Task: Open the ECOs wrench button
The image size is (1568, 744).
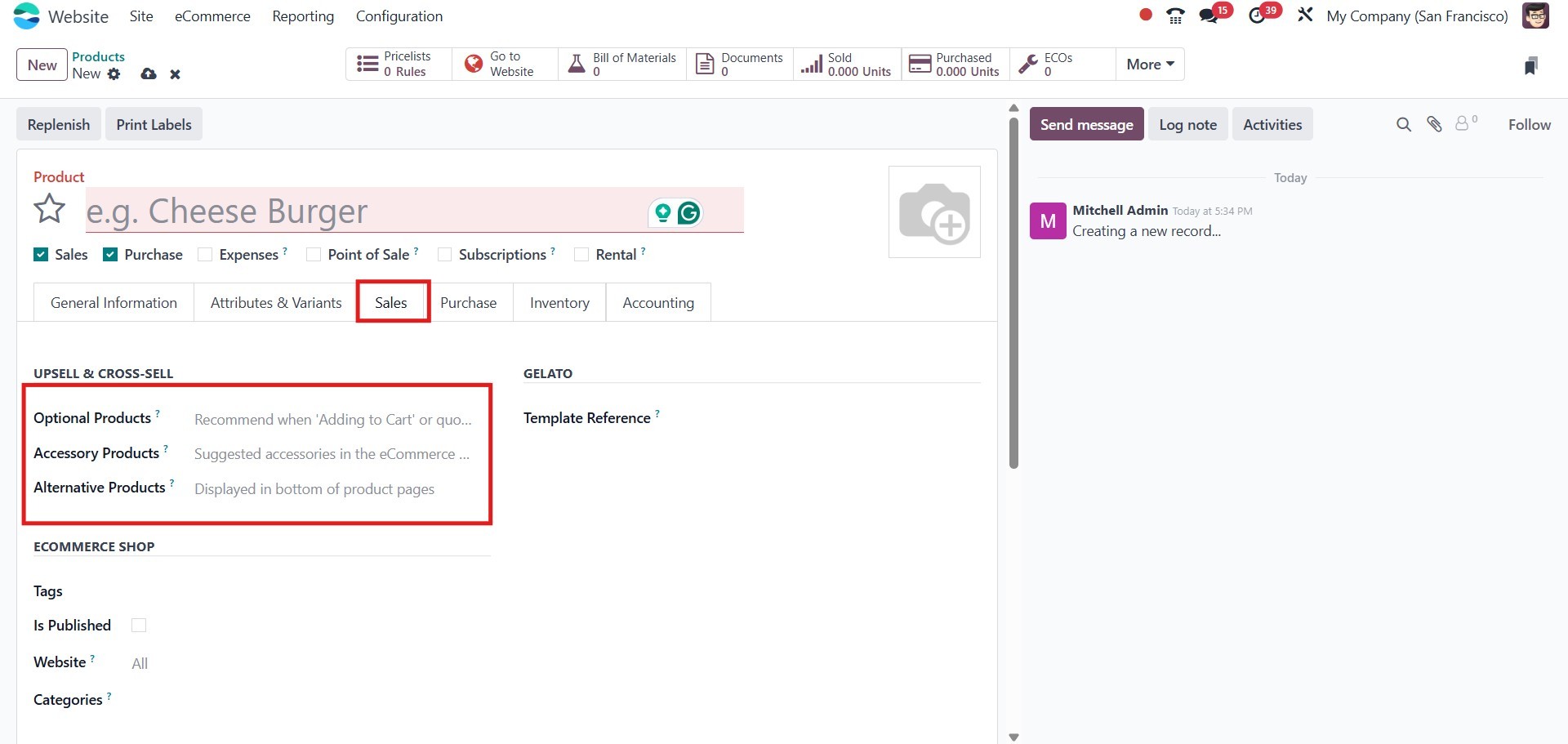Action: coord(1062,64)
